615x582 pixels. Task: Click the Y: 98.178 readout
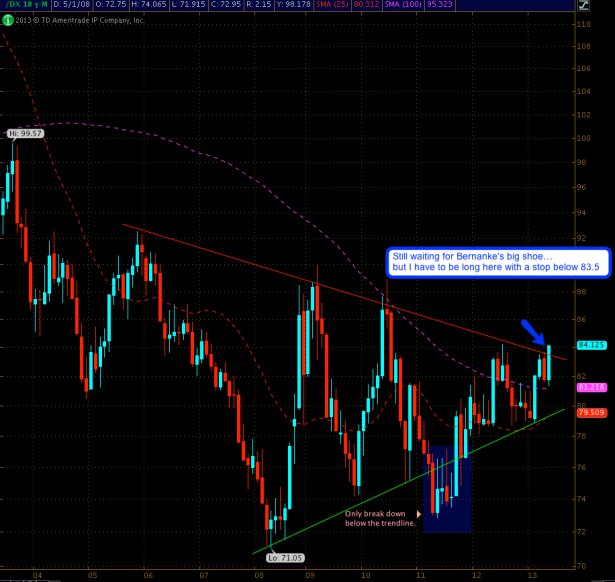click(294, 4)
